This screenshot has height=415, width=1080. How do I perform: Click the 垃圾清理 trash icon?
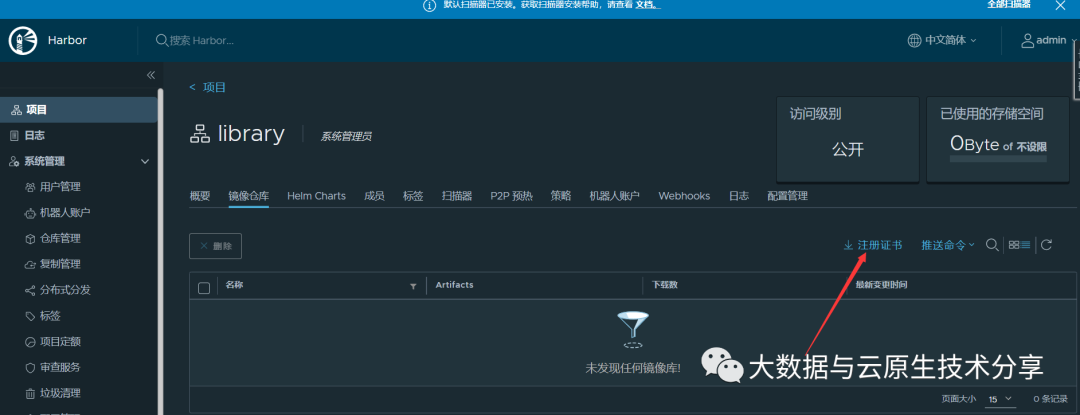[x=30, y=394]
